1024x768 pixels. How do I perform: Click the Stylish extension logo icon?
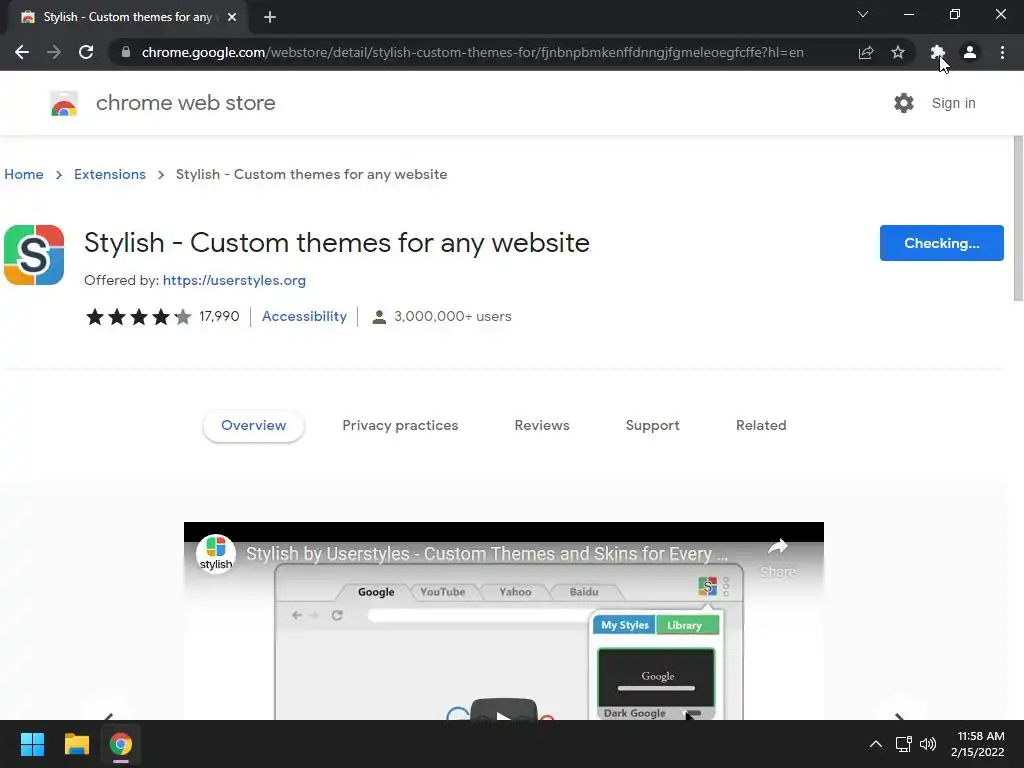click(x=34, y=255)
